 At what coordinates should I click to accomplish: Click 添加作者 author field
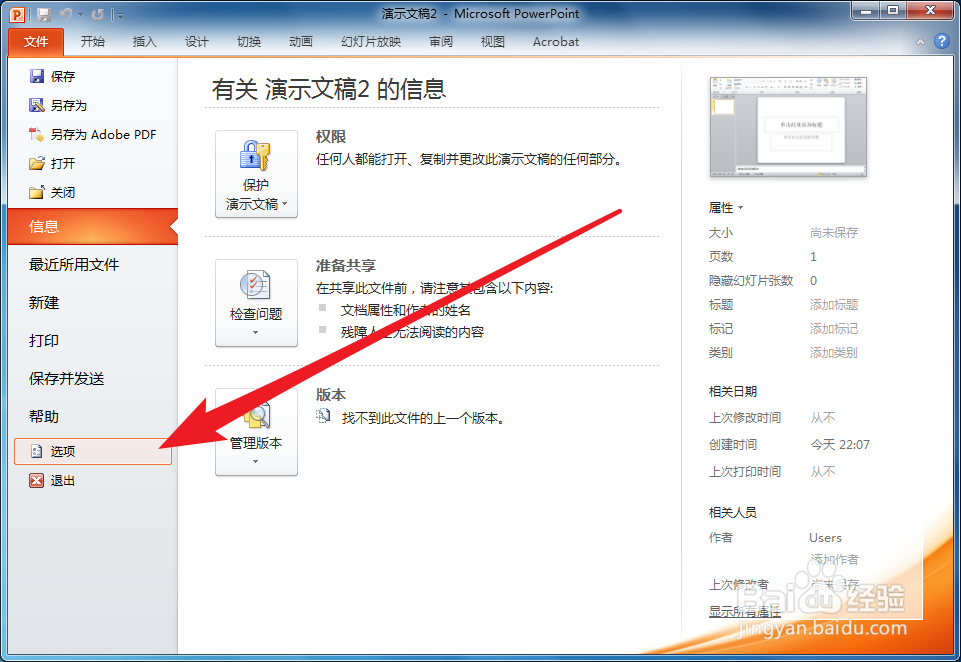[835, 559]
